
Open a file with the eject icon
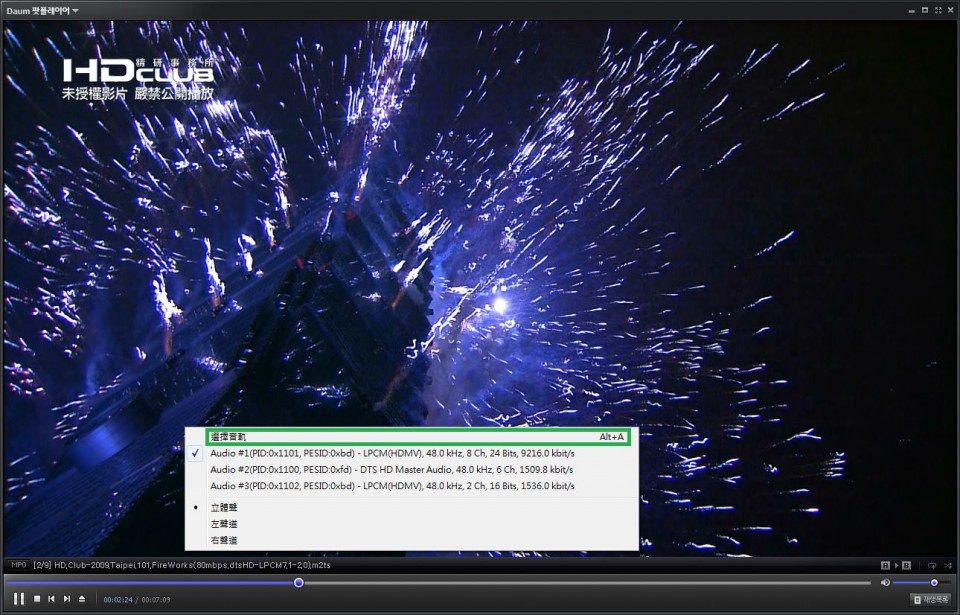[x=82, y=599]
